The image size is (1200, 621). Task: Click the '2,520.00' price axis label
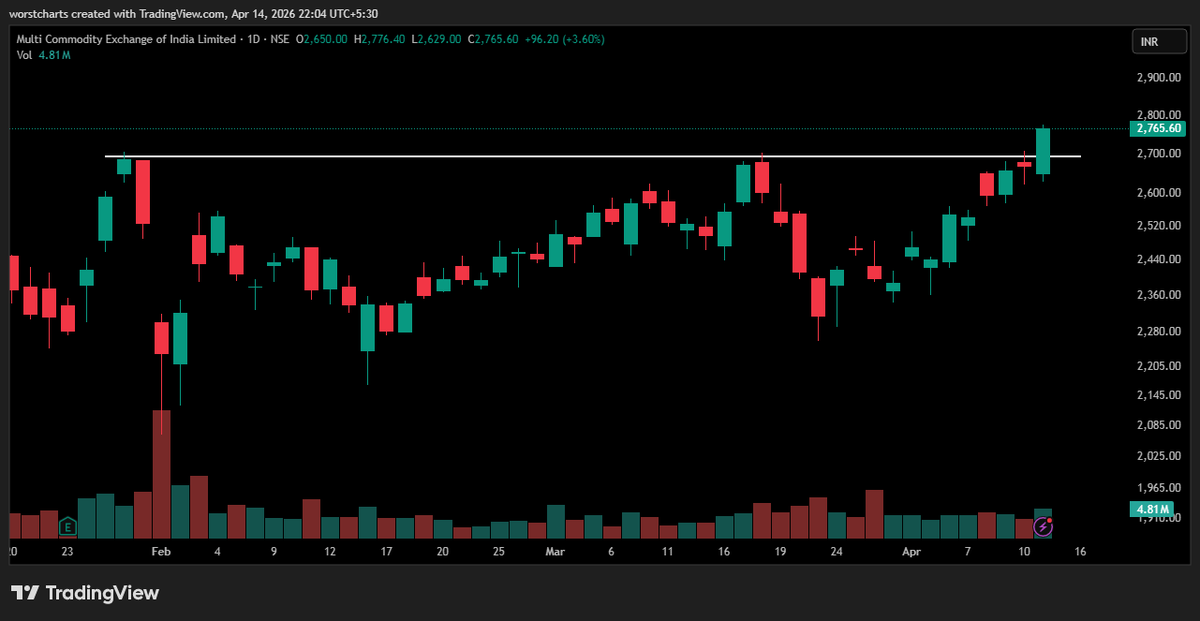(x=1159, y=226)
